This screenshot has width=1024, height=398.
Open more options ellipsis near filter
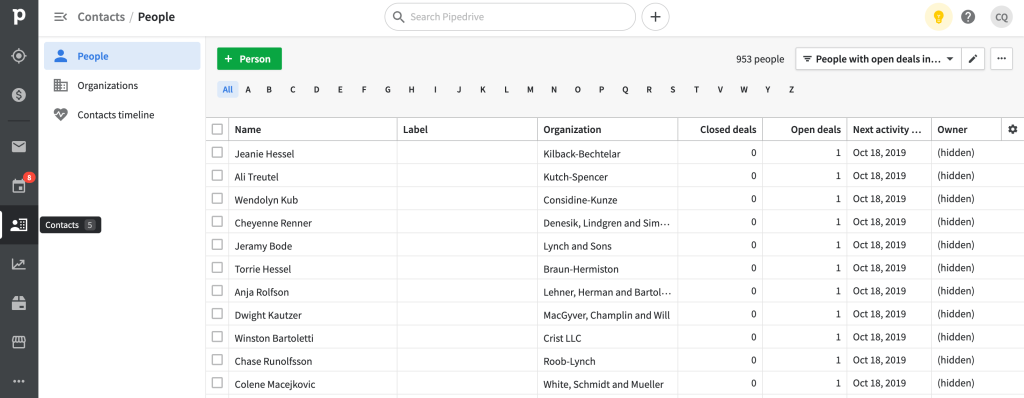coord(1001,59)
